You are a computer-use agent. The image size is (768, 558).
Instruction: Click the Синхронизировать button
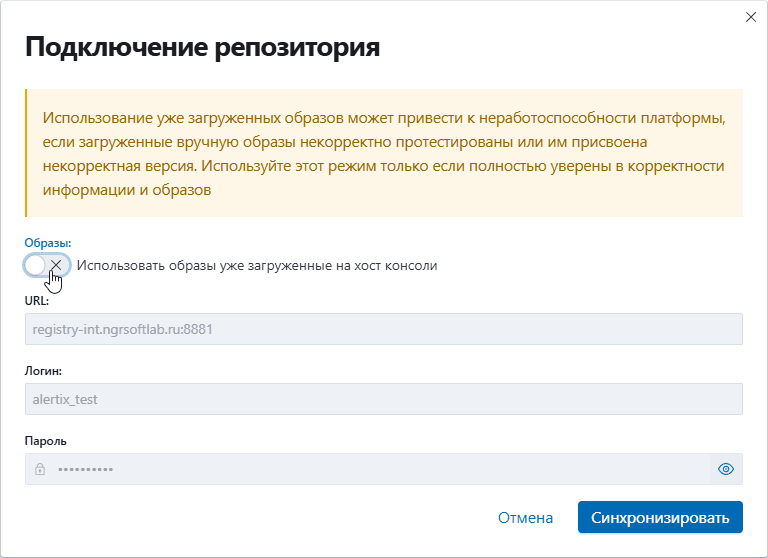click(660, 517)
